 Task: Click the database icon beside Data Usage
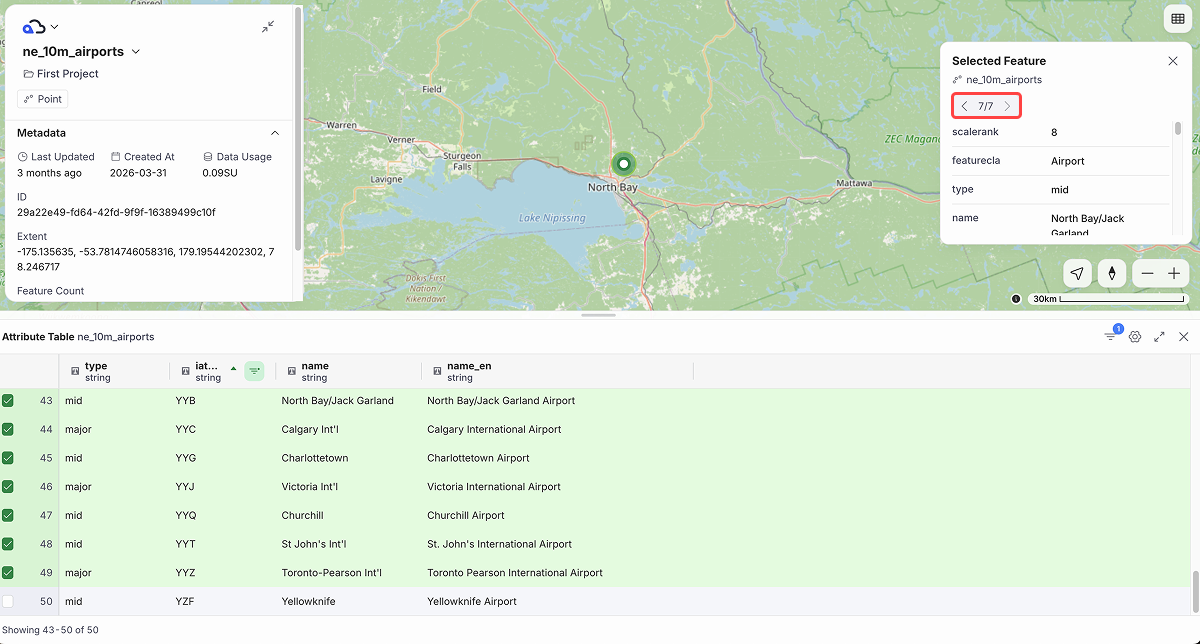(208, 157)
